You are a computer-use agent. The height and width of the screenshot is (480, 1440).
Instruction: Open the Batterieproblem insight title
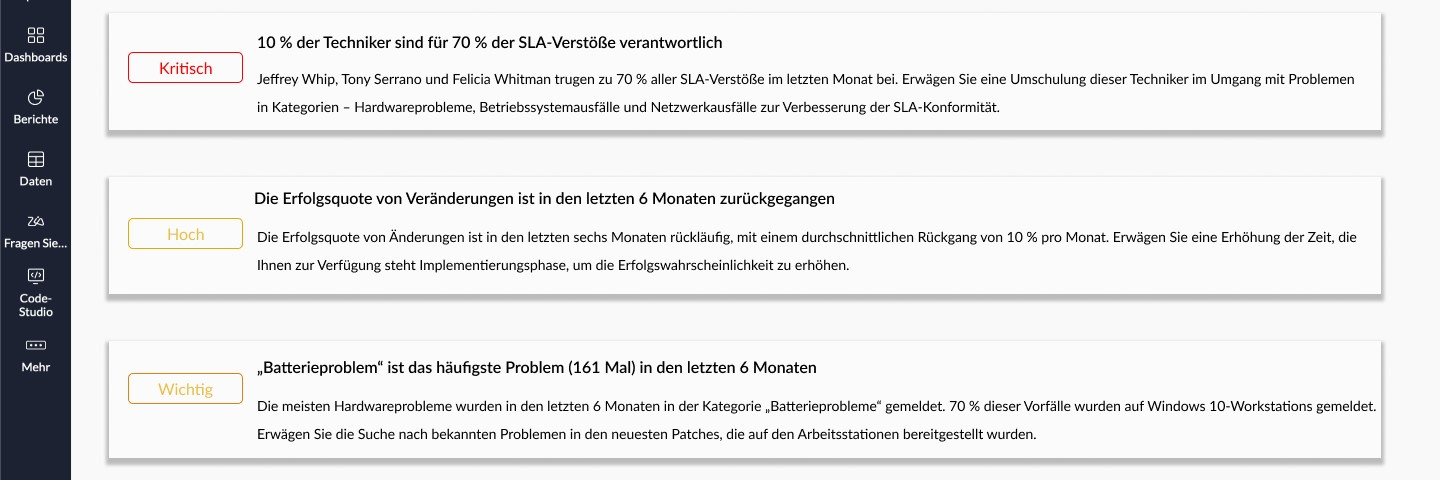[x=537, y=368]
